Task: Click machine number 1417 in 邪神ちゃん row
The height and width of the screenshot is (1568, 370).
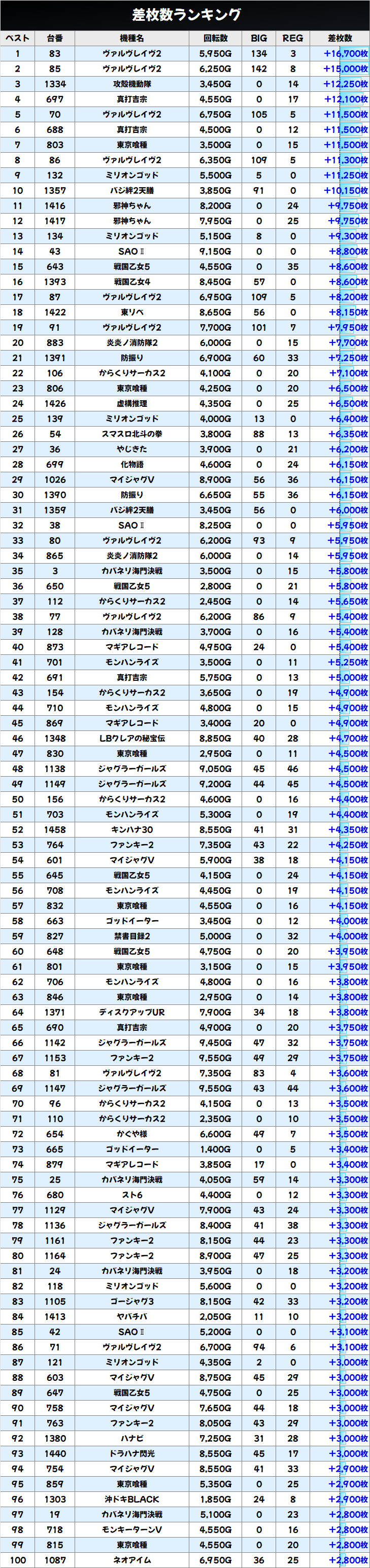Action: pyautogui.click(x=55, y=221)
